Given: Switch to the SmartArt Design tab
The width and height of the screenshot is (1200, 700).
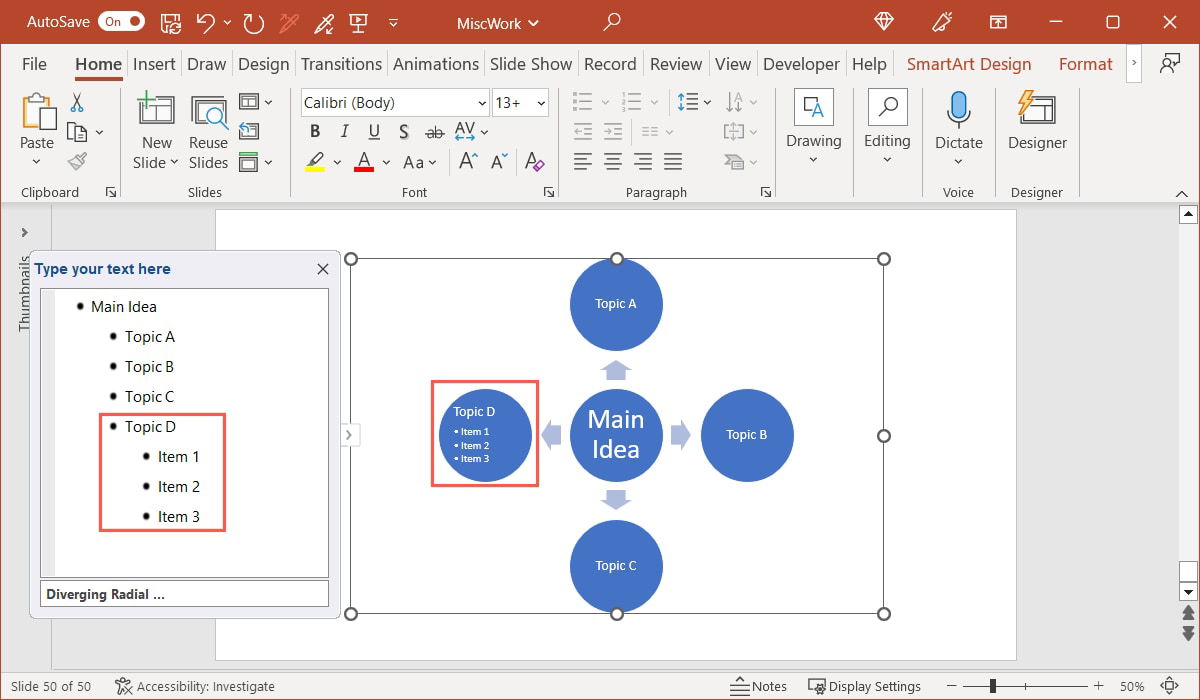Looking at the screenshot, I should pos(968,64).
